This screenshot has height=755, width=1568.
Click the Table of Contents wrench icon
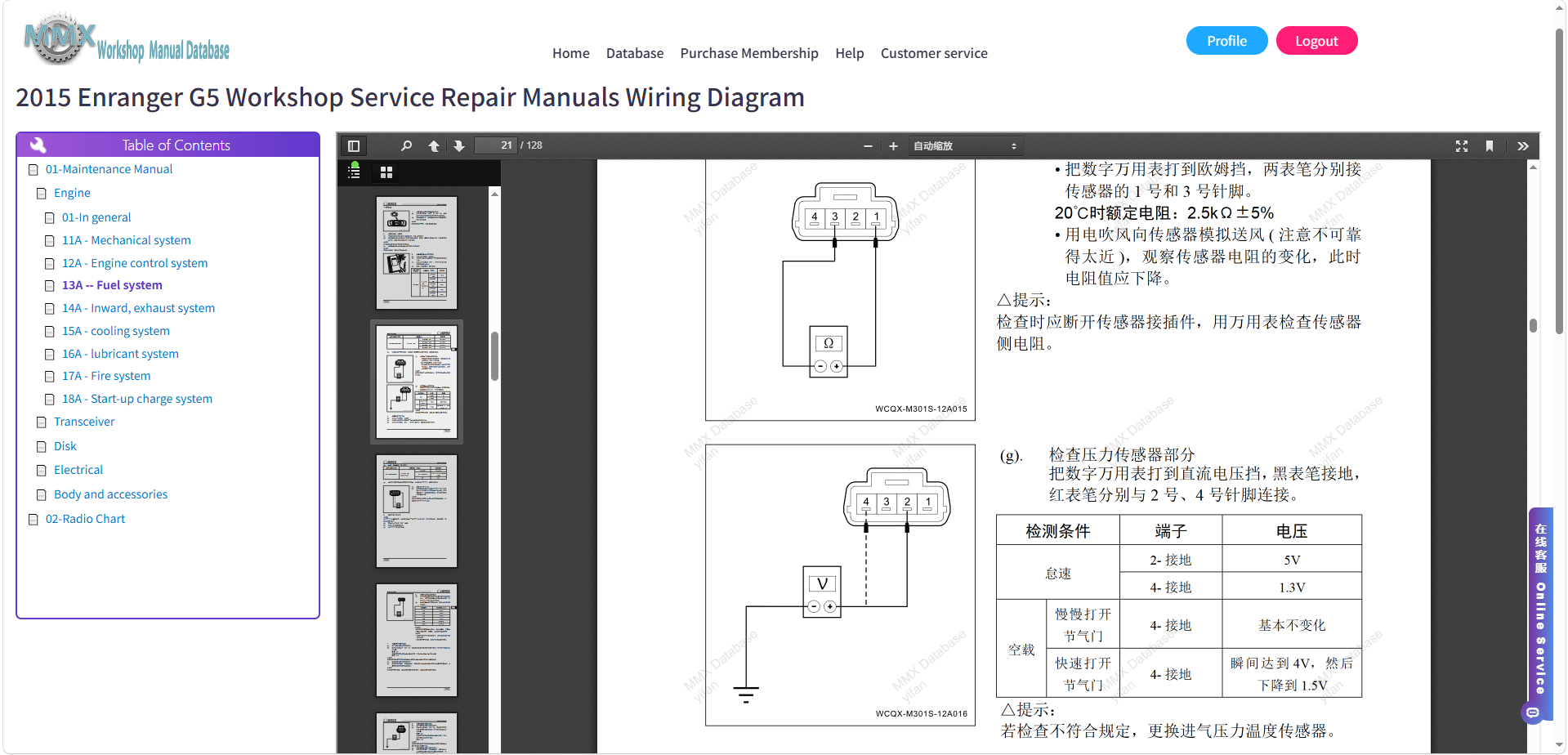point(38,145)
